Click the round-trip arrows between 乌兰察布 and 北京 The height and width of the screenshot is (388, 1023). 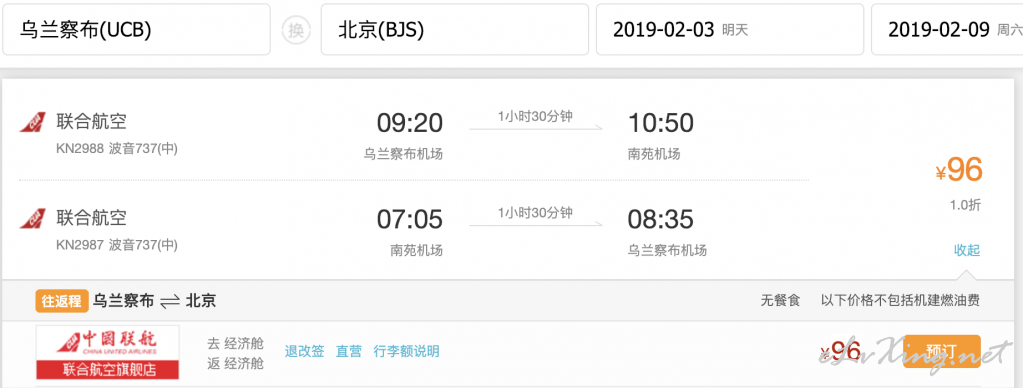pos(170,301)
